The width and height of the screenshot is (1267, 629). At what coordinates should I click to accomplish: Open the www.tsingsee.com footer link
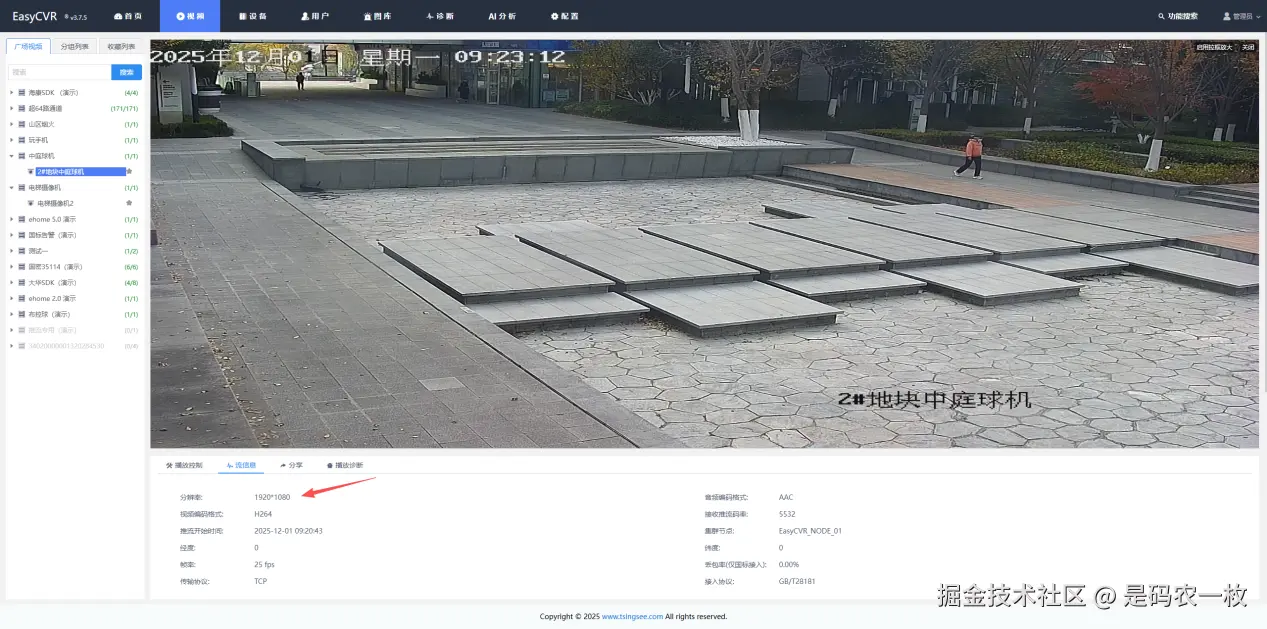tap(632, 616)
